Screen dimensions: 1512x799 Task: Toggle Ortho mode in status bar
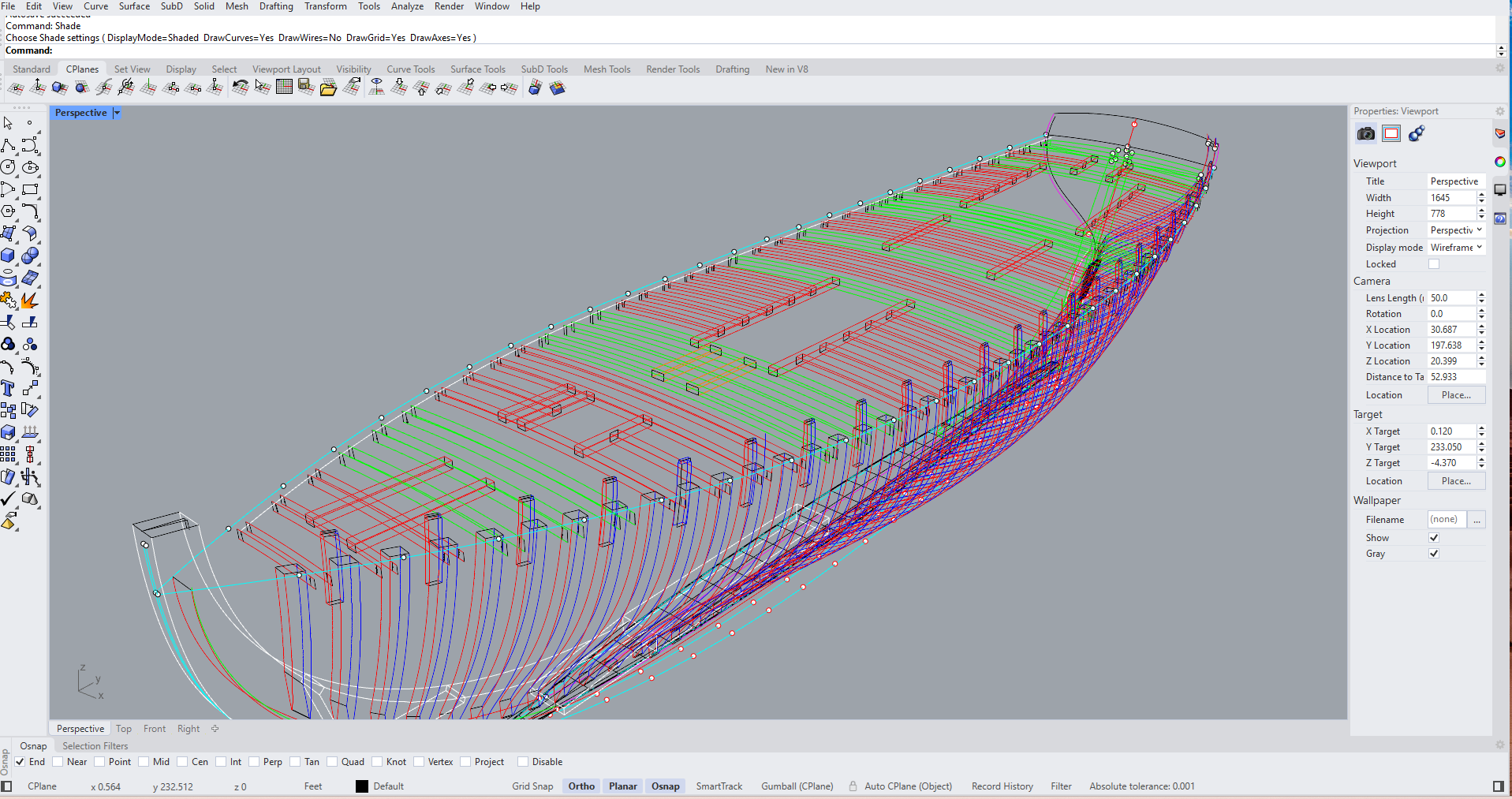point(581,786)
